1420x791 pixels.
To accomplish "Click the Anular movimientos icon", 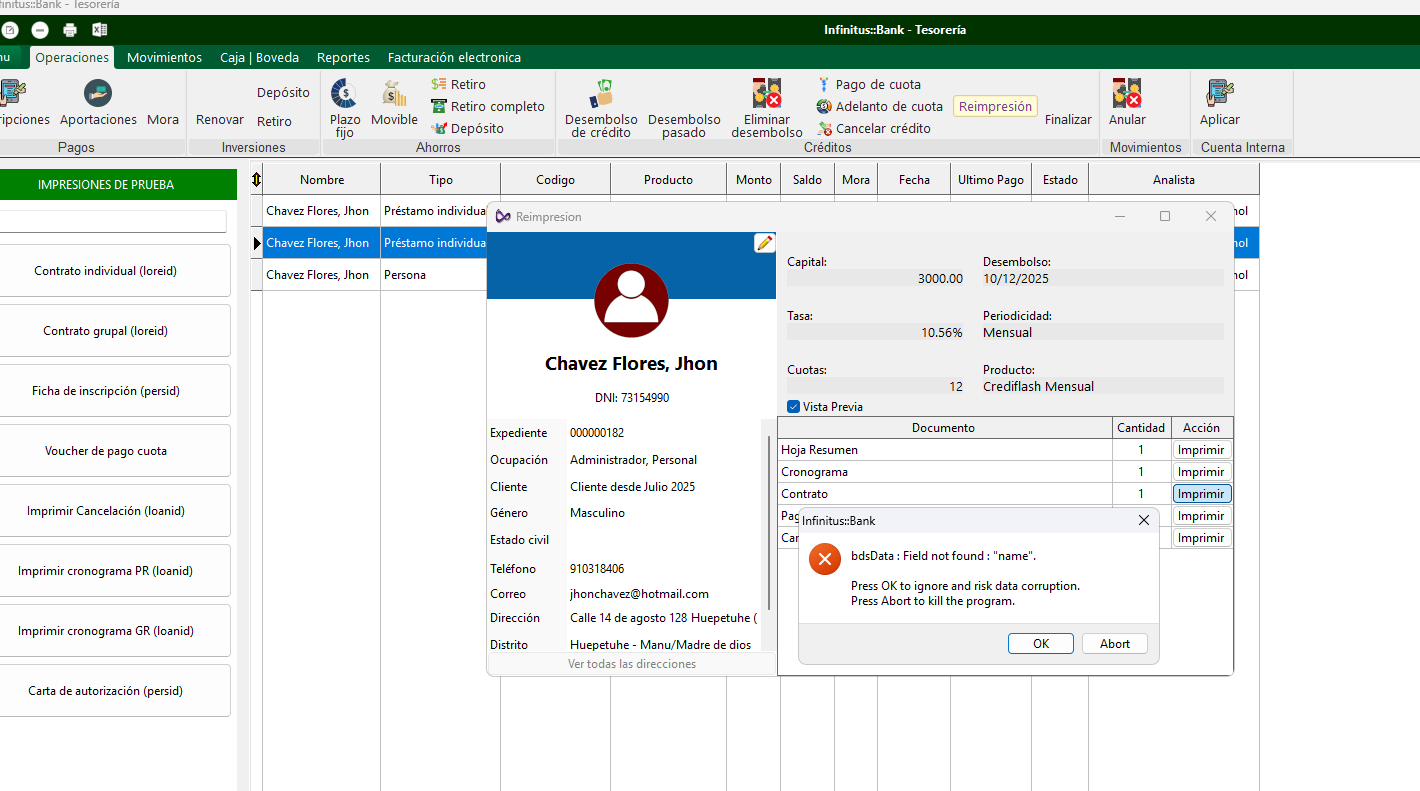I will 1127,95.
